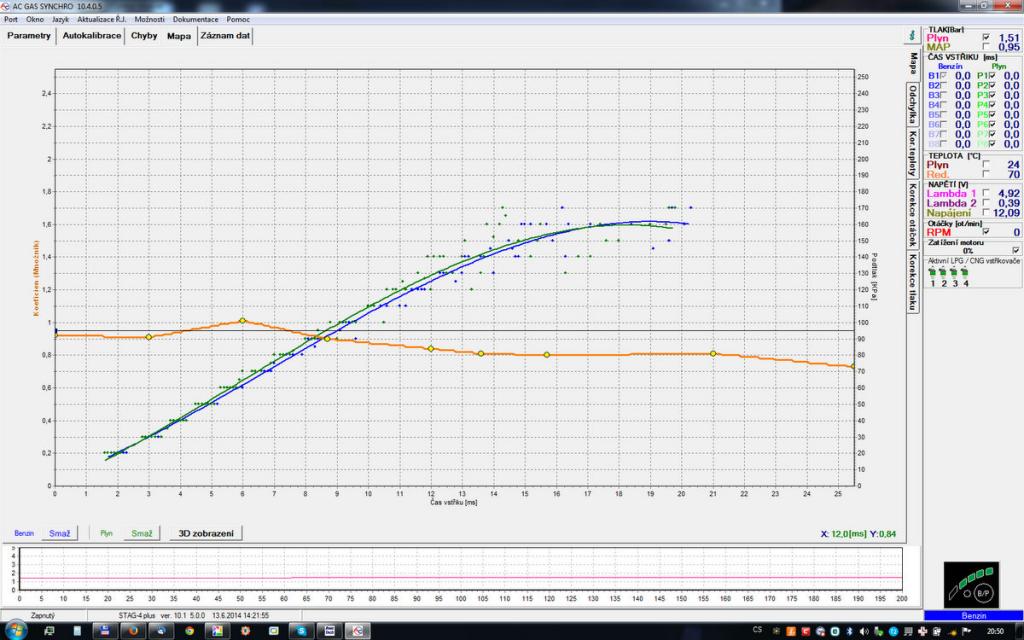Click LPG injector 2 icon

[944, 271]
